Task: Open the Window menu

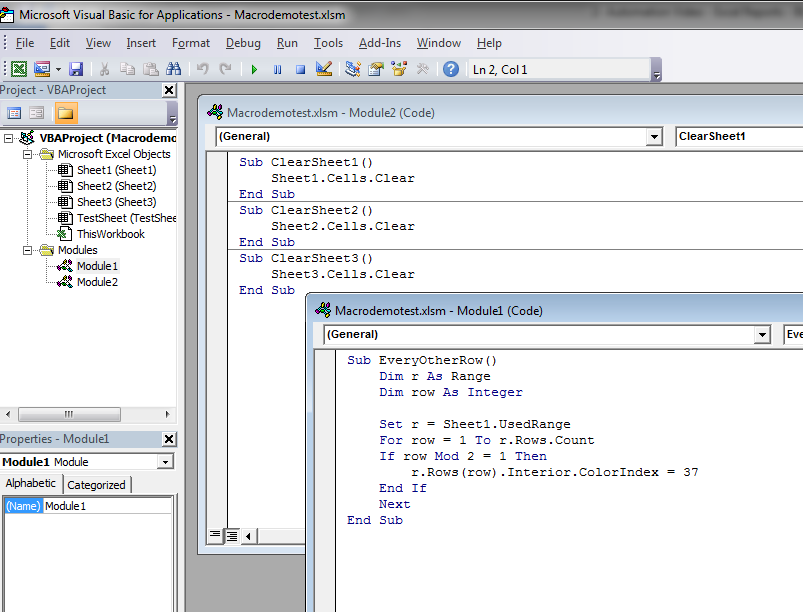Action: pyautogui.click(x=438, y=43)
